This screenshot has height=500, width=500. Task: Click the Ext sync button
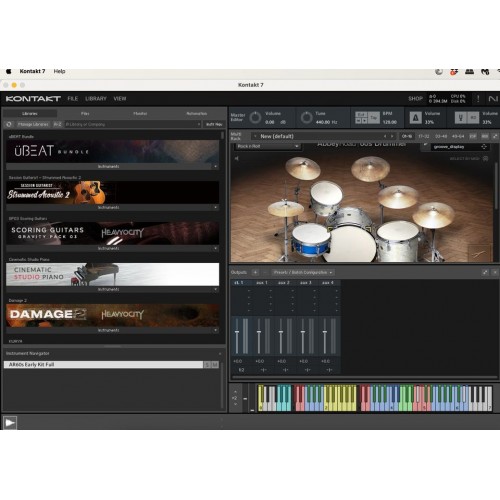pos(361,114)
